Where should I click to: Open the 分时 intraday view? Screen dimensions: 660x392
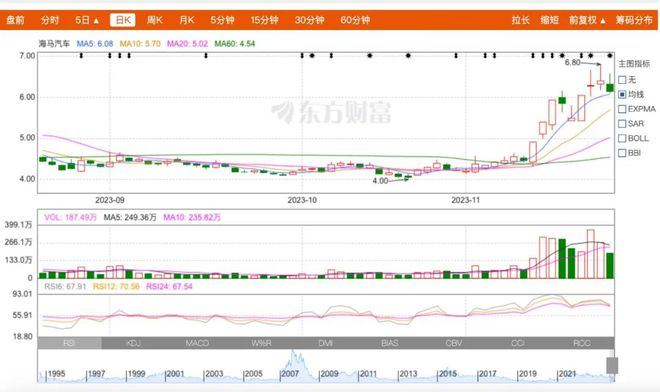coord(50,20)
